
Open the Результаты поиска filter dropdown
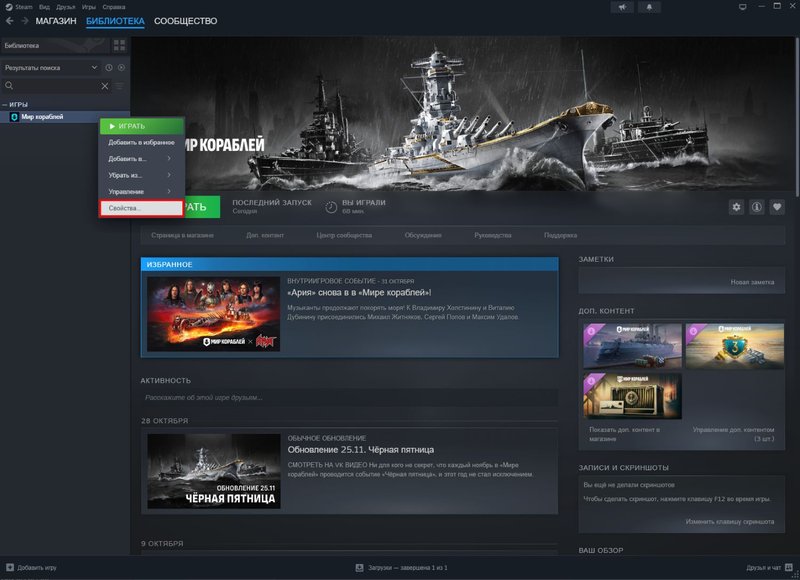(95, 68)
